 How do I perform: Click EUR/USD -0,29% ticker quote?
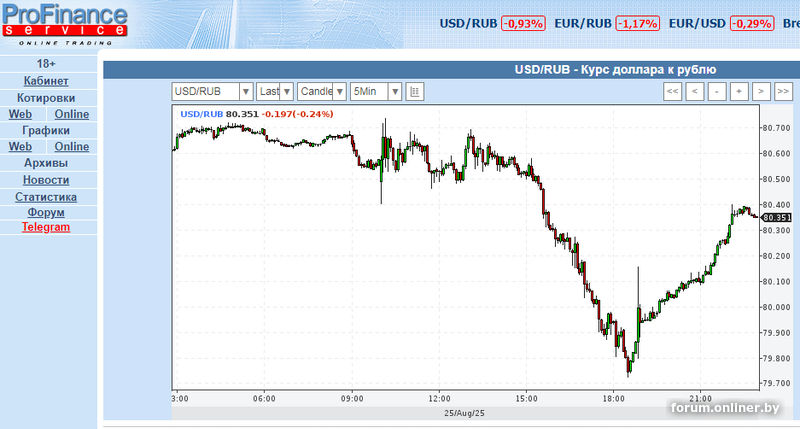[721, 23]
